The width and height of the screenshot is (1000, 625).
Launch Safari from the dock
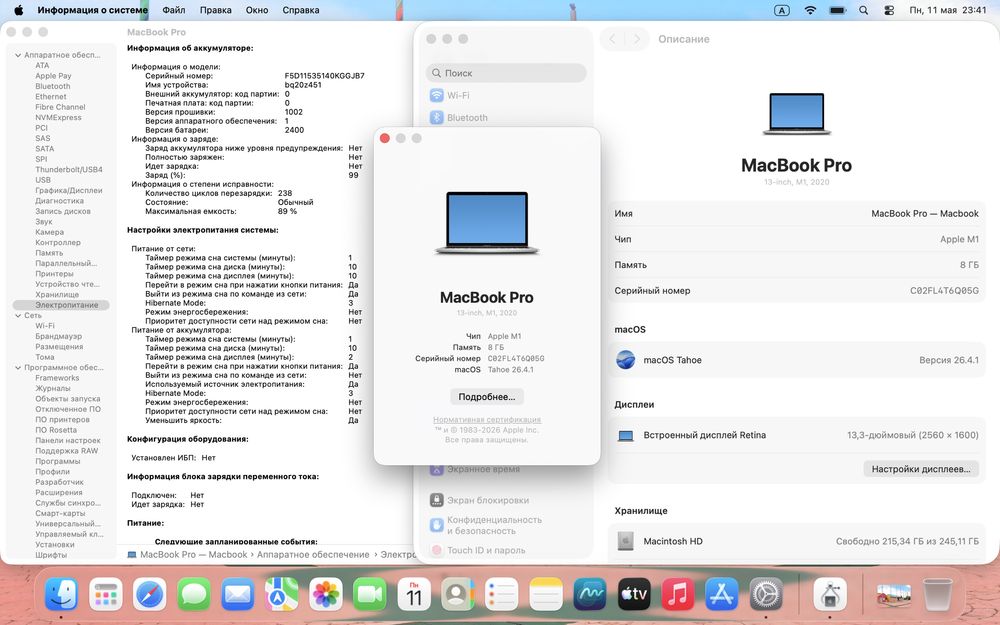coord(149,594)
